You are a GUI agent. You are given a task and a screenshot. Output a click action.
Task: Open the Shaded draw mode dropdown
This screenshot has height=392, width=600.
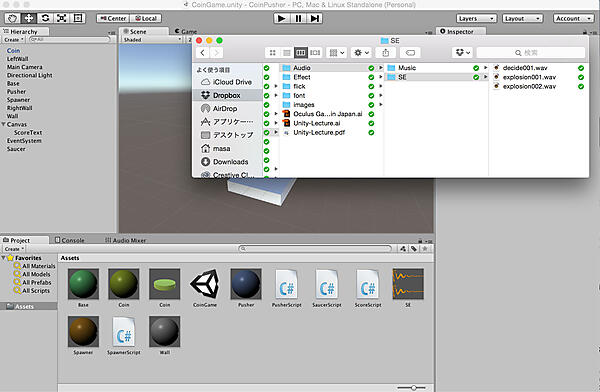[x=152, y=39]
